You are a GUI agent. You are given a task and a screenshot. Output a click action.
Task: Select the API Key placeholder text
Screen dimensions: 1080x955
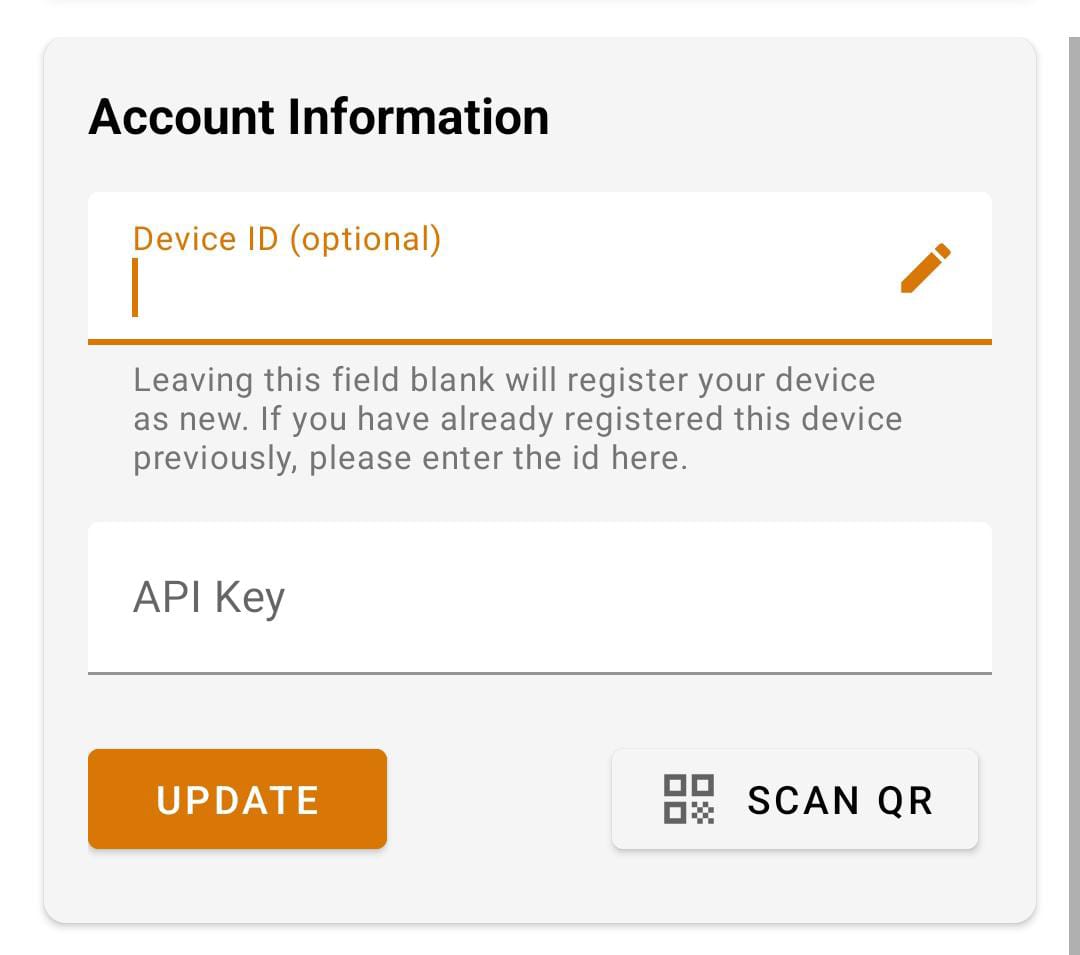[210, 597]
